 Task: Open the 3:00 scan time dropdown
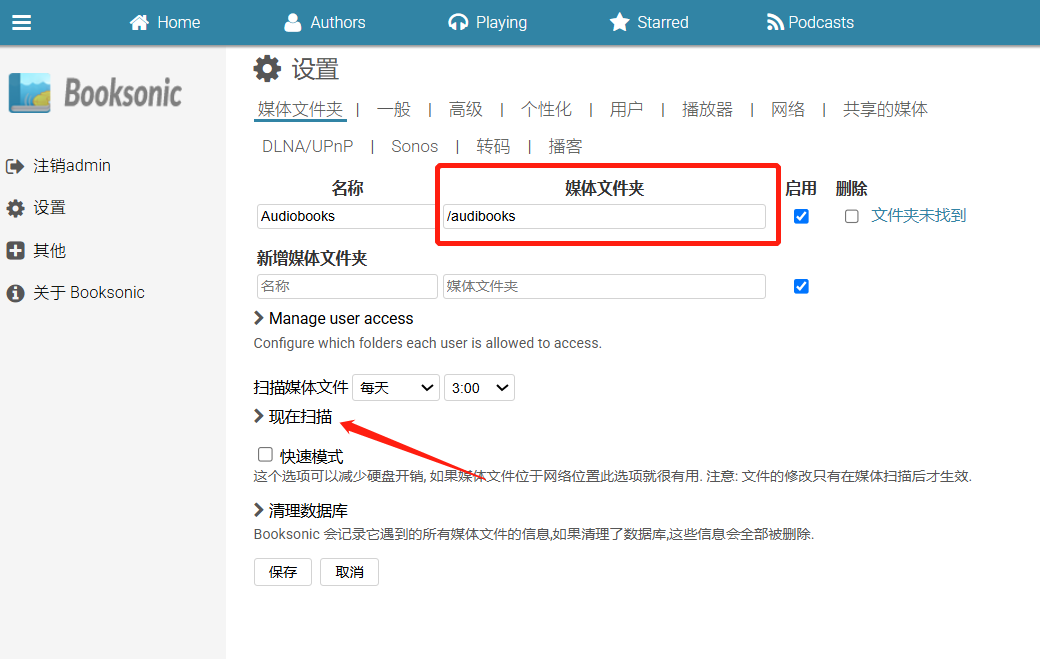coord(478,387)
